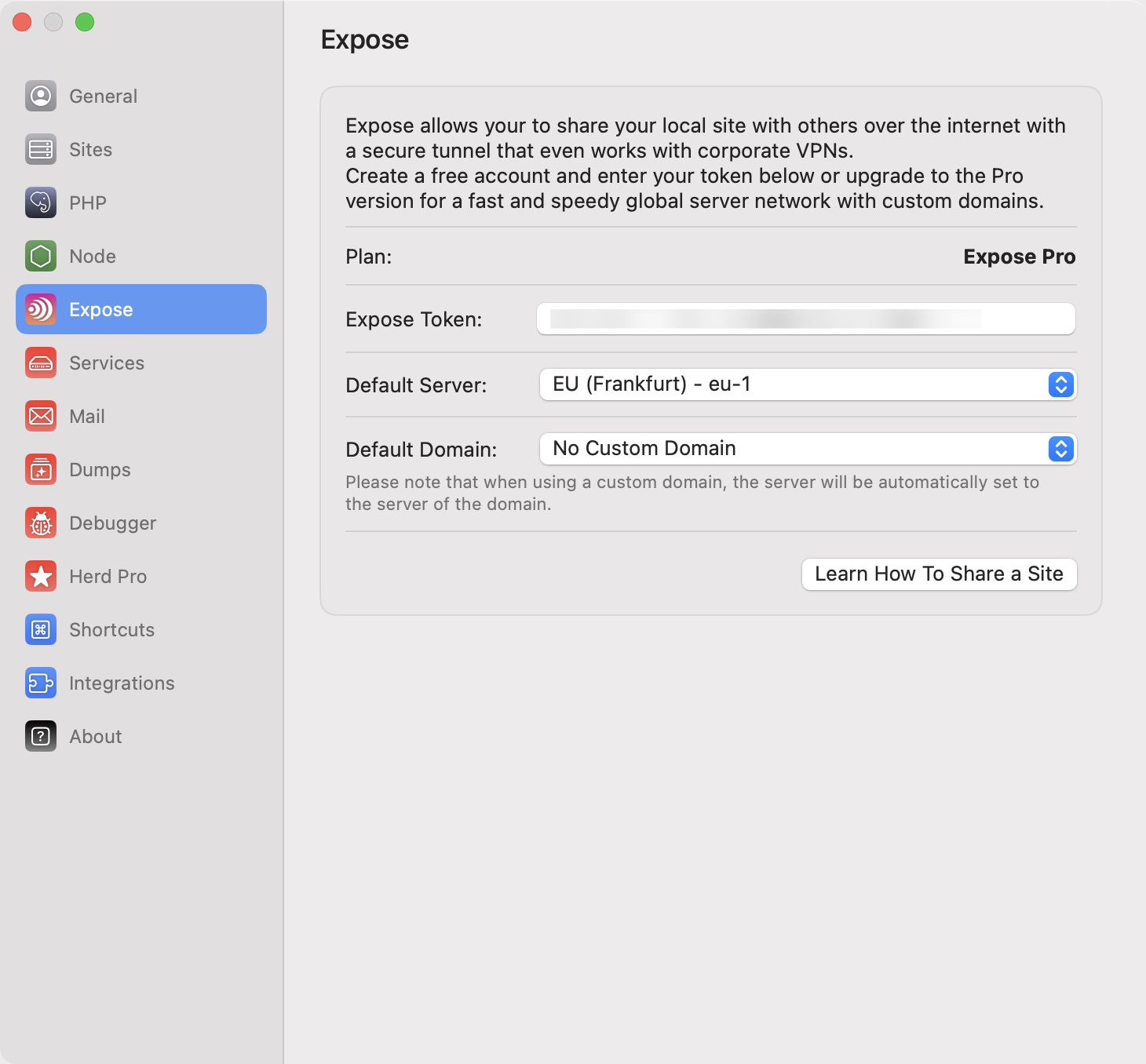This screenshot has width=1146, height=1064.
Task: Click the Herd Pro star icon
Action: pos(41,576)
